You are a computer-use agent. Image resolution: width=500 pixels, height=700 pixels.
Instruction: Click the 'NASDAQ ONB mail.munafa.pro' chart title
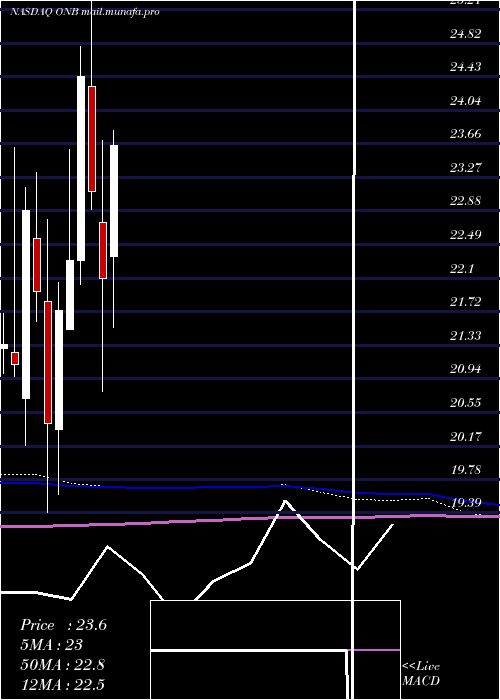pos(84,12)
